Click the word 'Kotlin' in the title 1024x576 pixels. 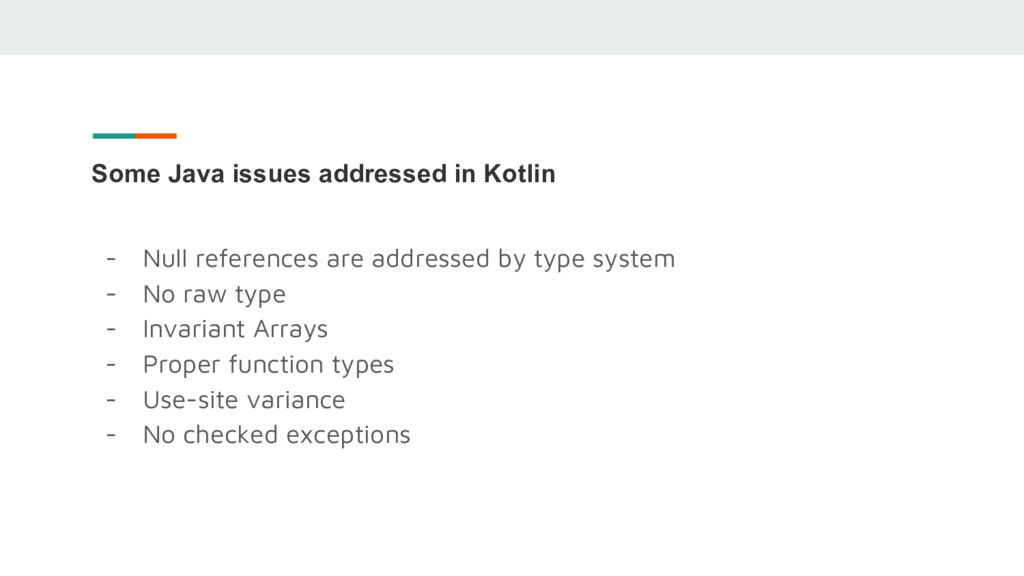pyautogui.click(x=519, y=174)
